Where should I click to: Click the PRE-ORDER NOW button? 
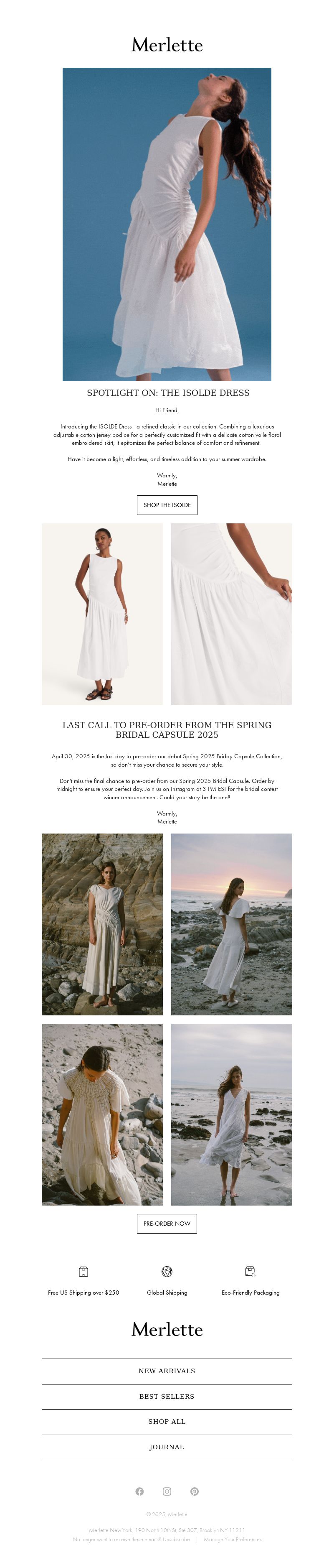167,1224
